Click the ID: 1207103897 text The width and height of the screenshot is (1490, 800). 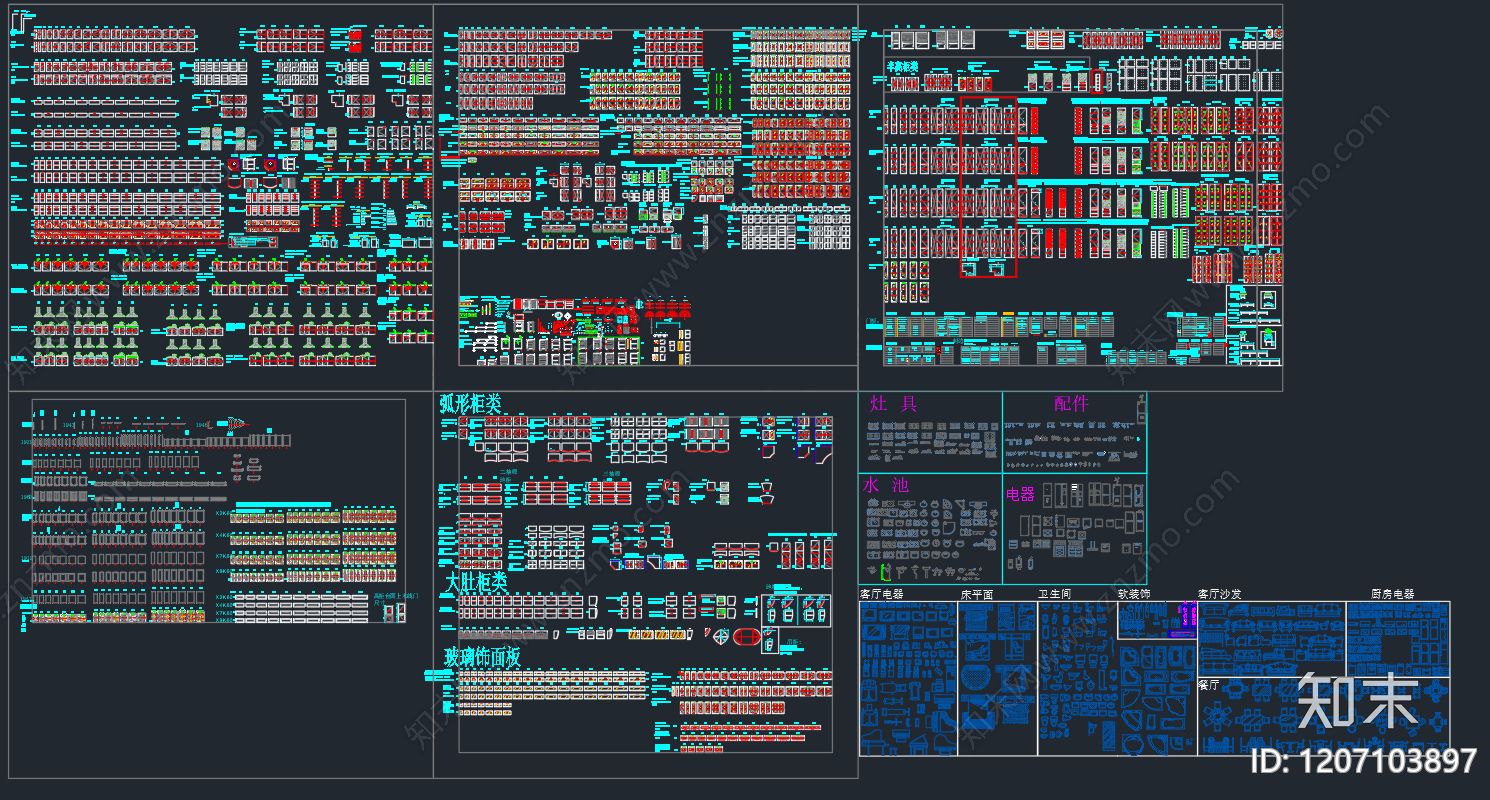[x=1363, y=761]
